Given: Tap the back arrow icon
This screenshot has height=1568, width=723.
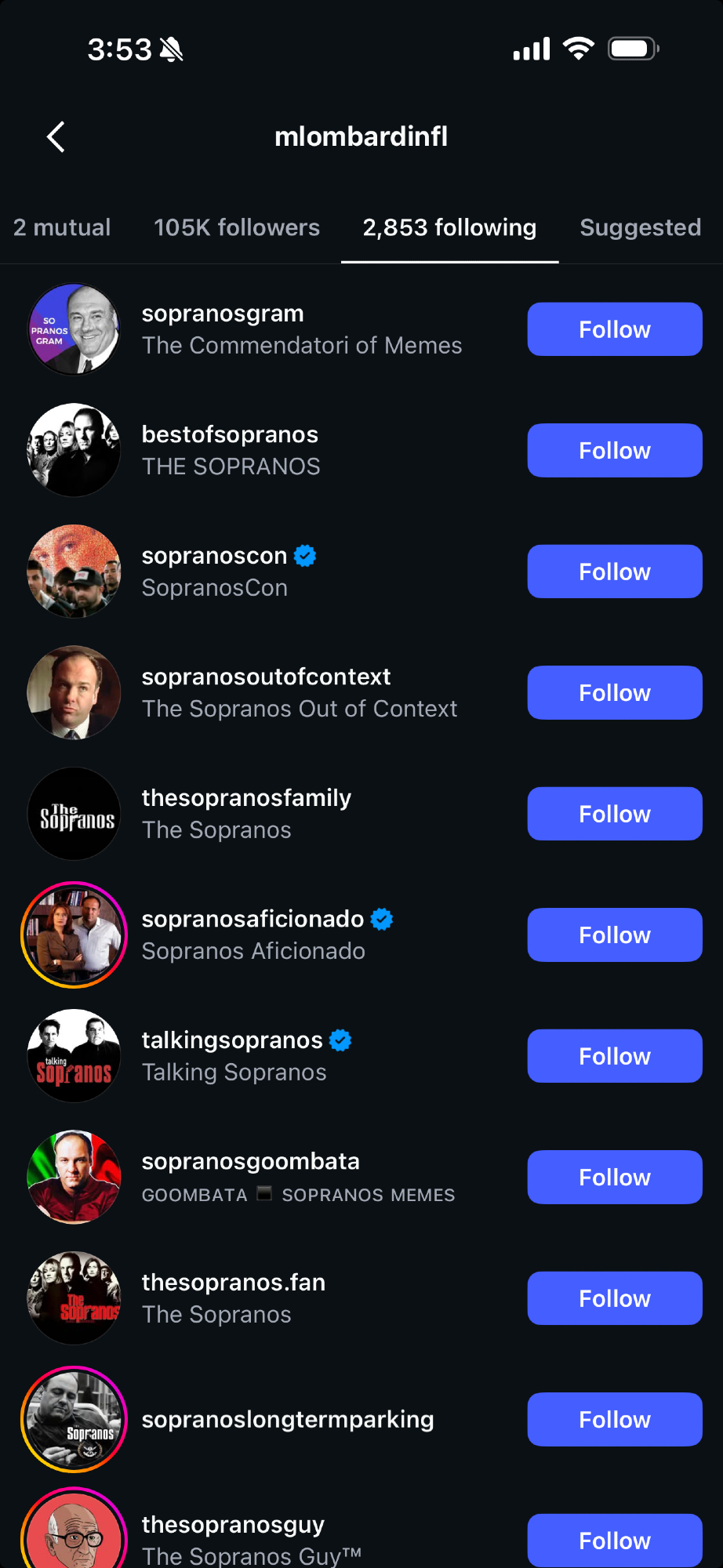Looking at the screenshot, I should click(56, 137).
